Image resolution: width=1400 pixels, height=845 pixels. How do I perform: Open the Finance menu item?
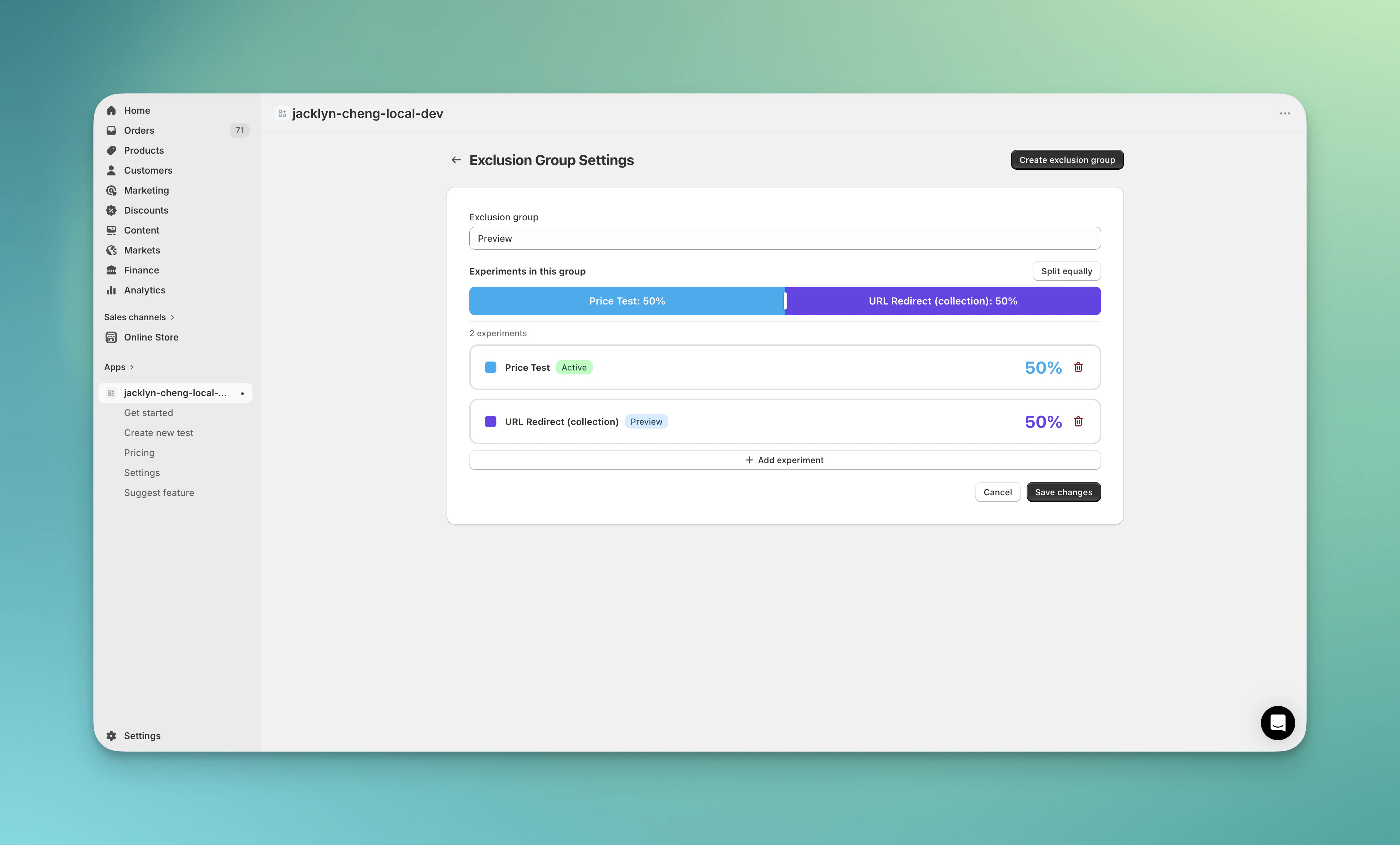pos(175,270)
